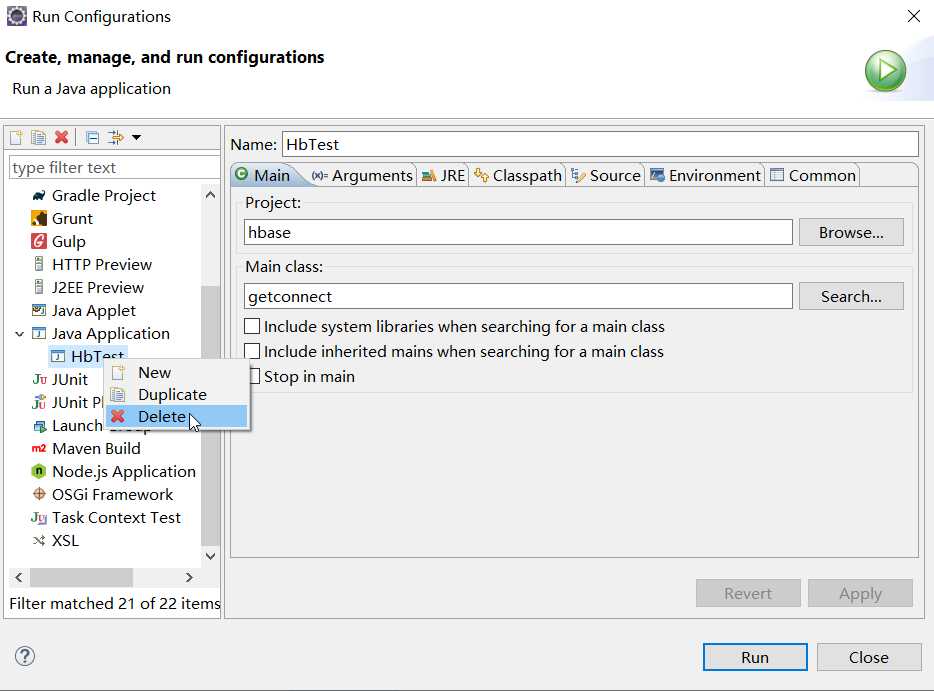This screenshot has height=691, width=934.
Task: Open the filter dropdown arrow in toolbar
Action: (137, 138)
